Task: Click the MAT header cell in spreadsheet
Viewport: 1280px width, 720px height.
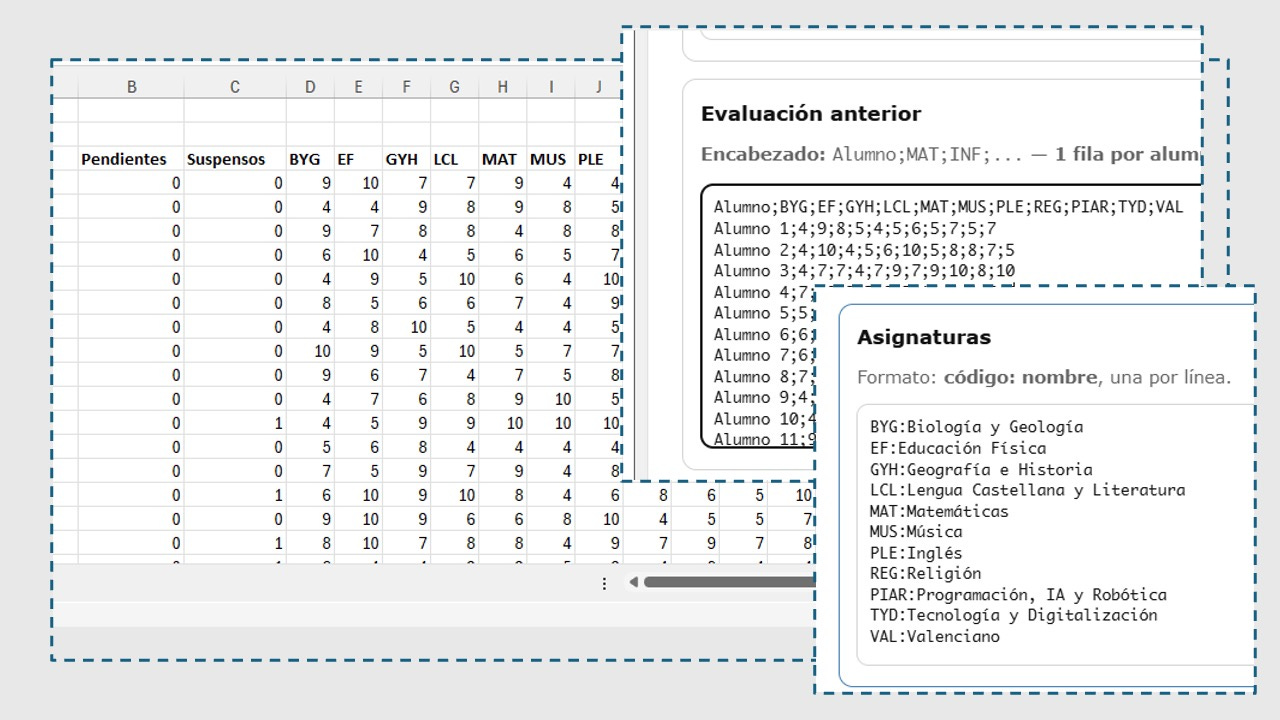Action: 502,159
